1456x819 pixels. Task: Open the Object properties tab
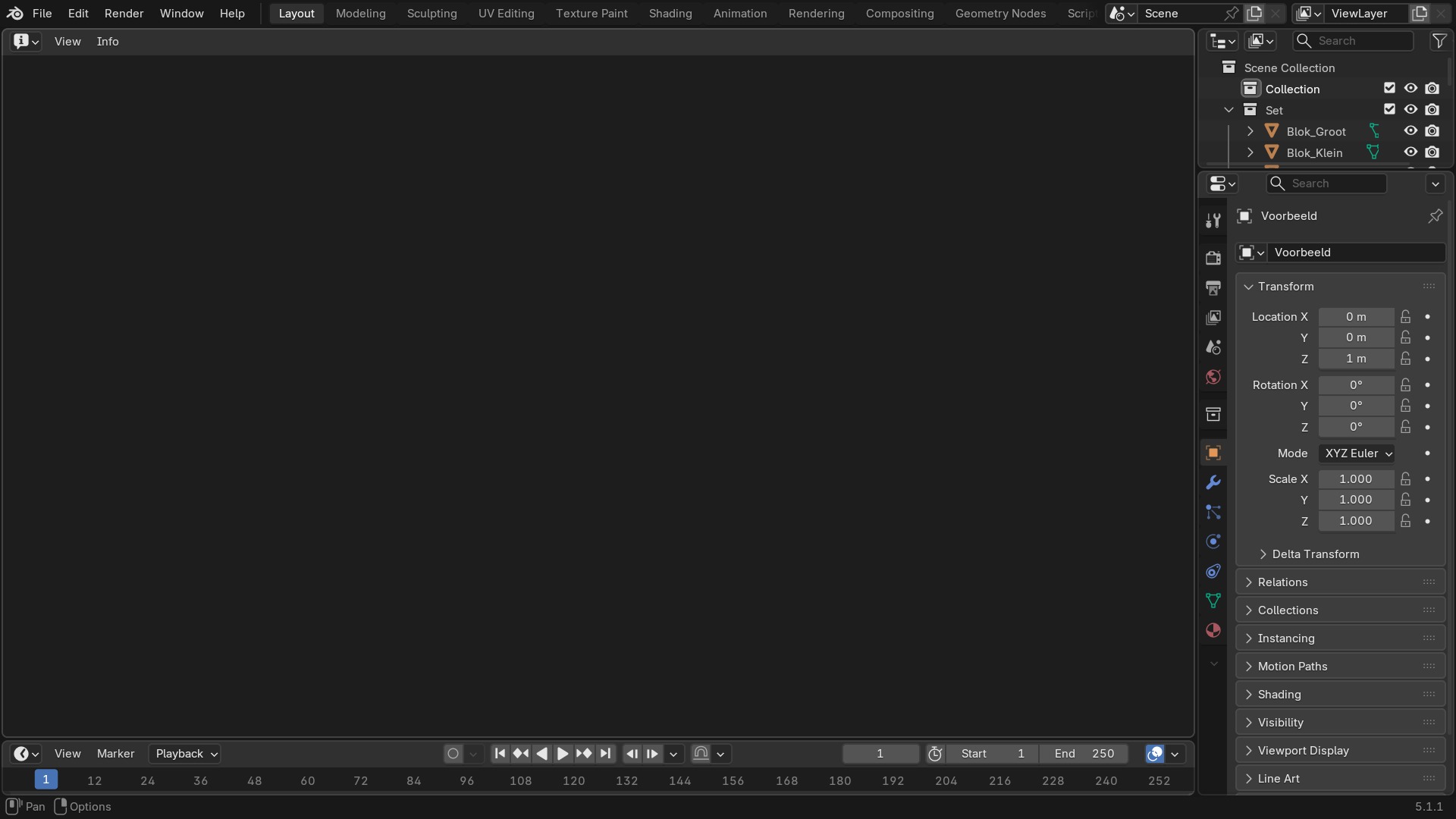click(1213, 453)
